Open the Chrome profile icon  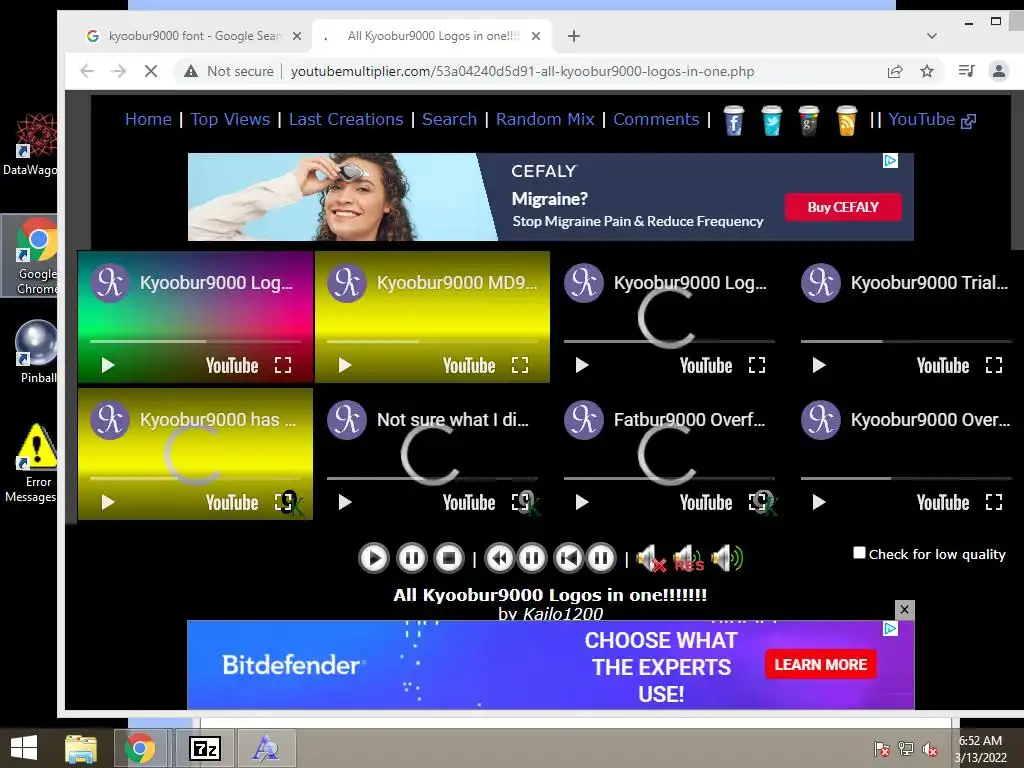click(999, 71)
